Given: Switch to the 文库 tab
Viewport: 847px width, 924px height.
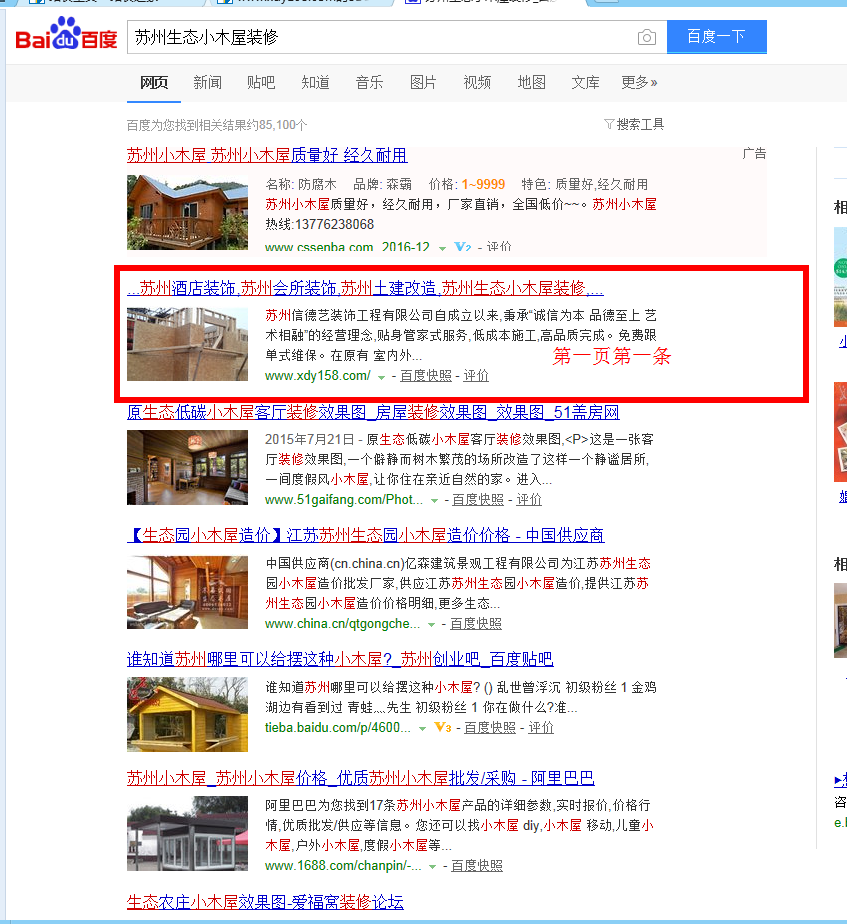Looking at the screenshot, I should click(585, 82).
